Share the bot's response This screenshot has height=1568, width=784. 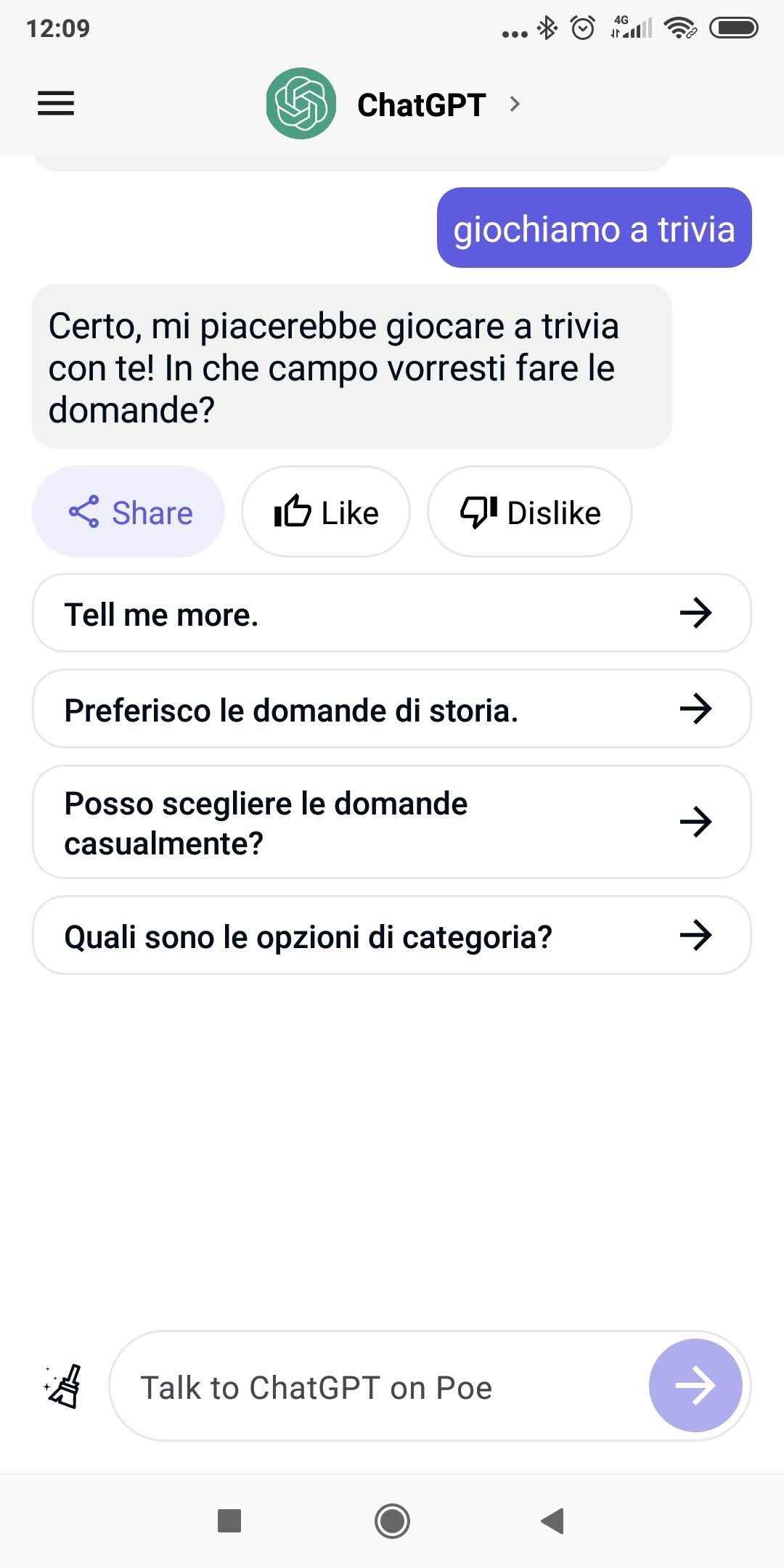[x=128, y=512]
